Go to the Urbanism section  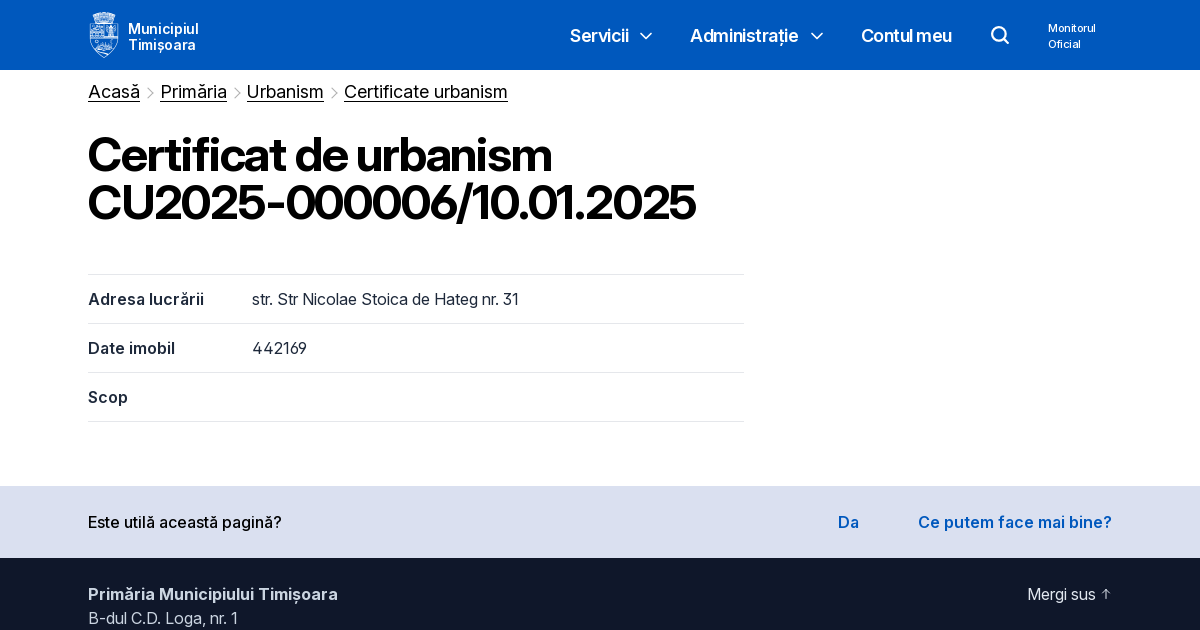(285, 91)
